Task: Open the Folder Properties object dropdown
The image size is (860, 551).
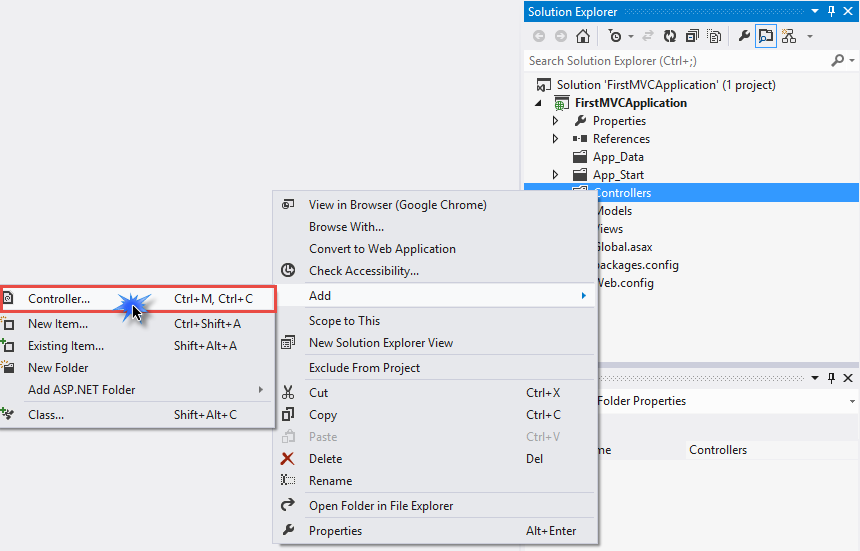Action: point(852,401)
